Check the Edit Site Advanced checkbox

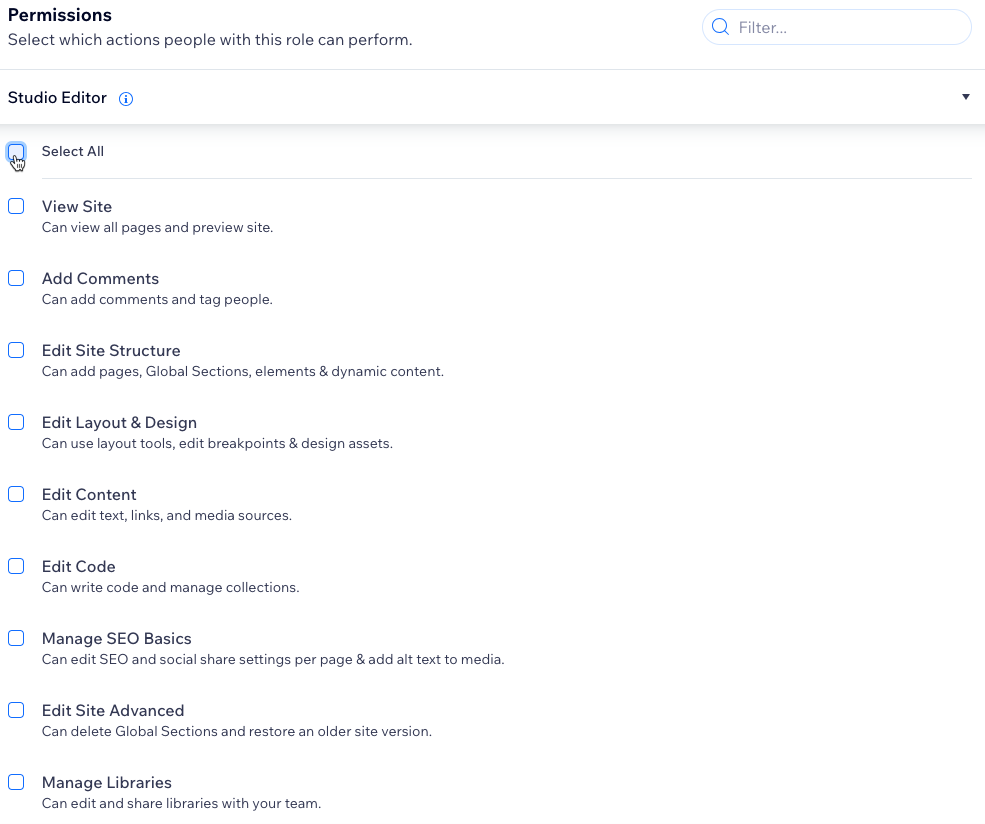[16, 711]
